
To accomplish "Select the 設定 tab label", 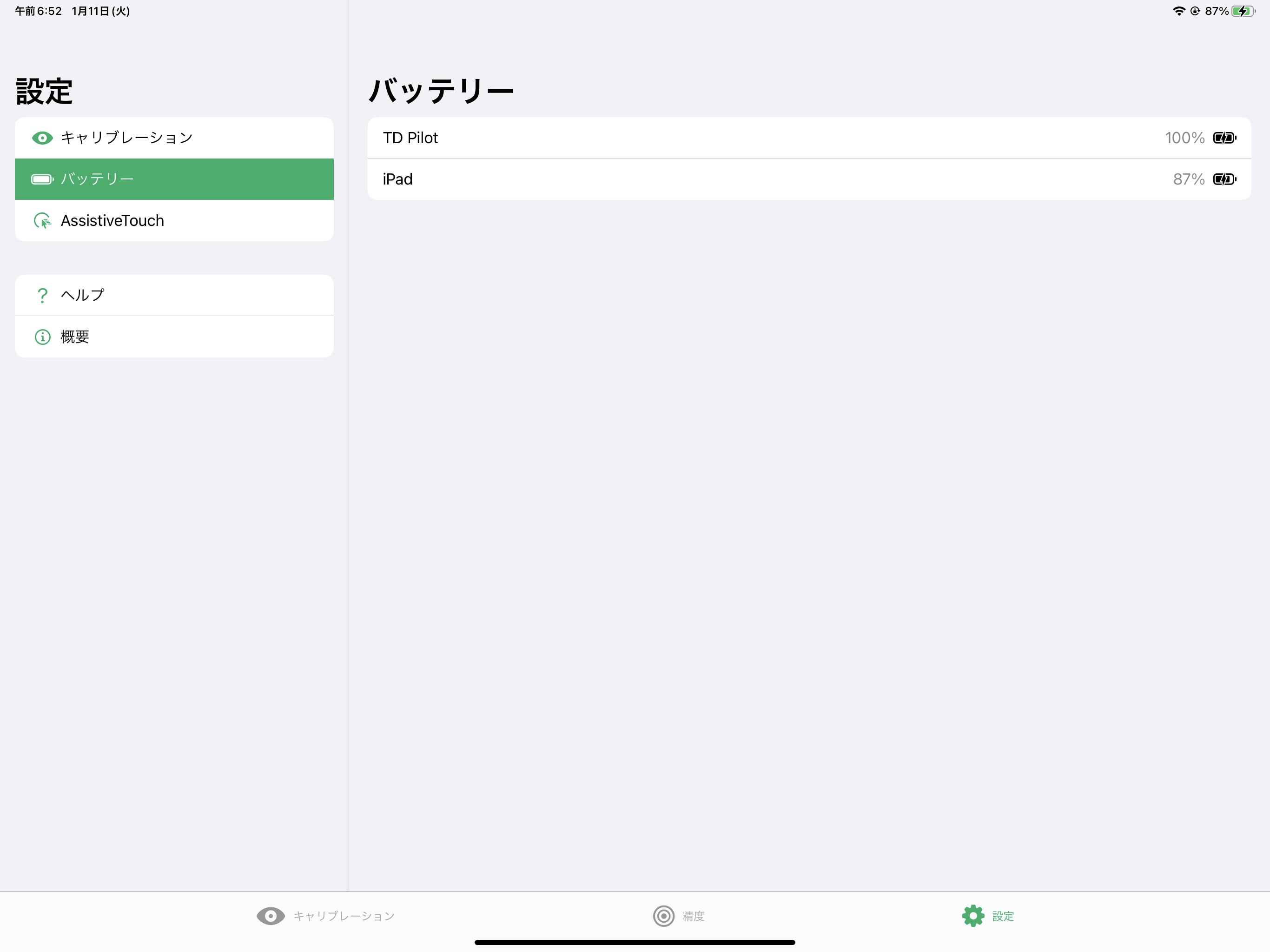I will [x=1002, y=916].
